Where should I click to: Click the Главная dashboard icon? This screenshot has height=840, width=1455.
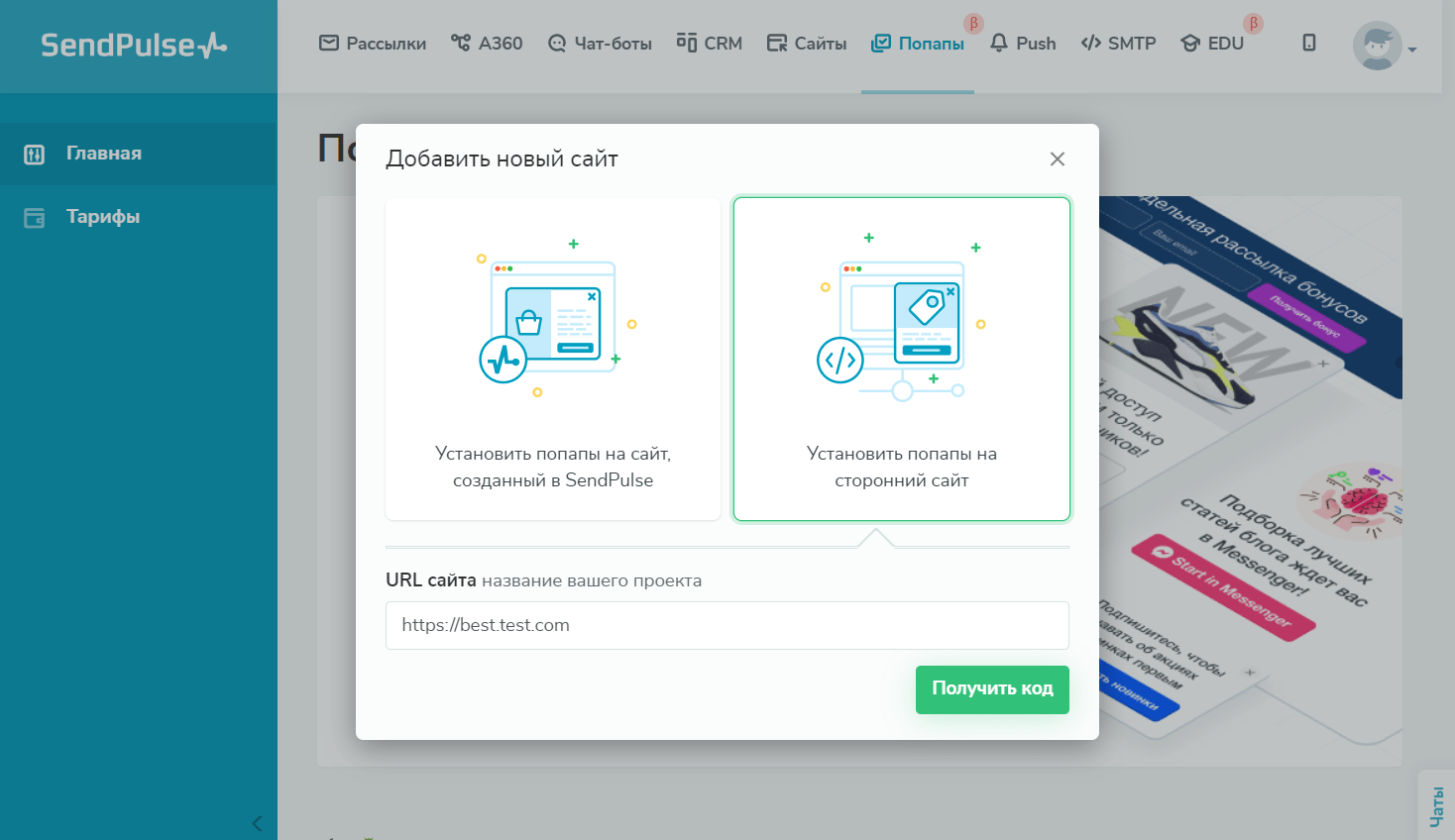click(35, 155)
